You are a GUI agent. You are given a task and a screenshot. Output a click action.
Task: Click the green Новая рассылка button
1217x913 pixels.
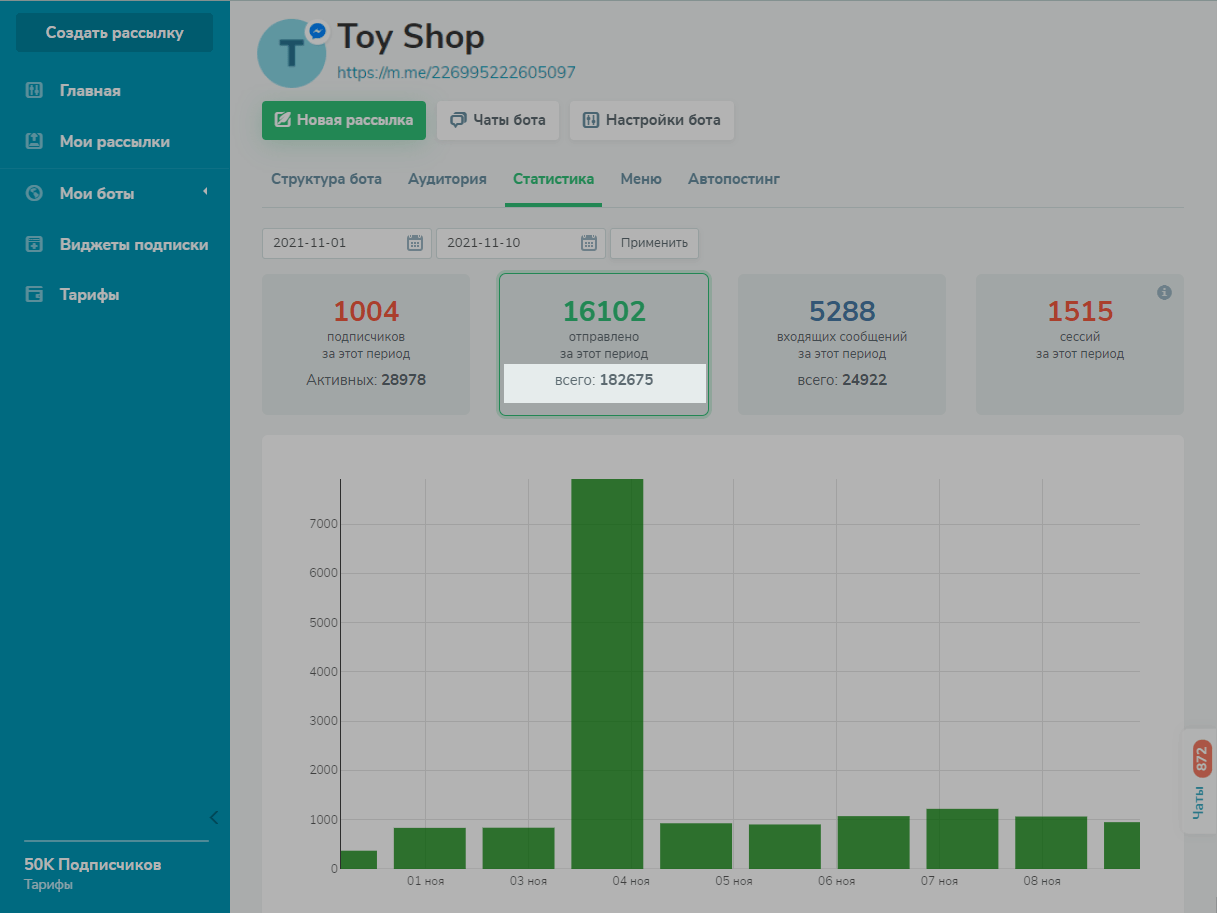pos(344,120)
